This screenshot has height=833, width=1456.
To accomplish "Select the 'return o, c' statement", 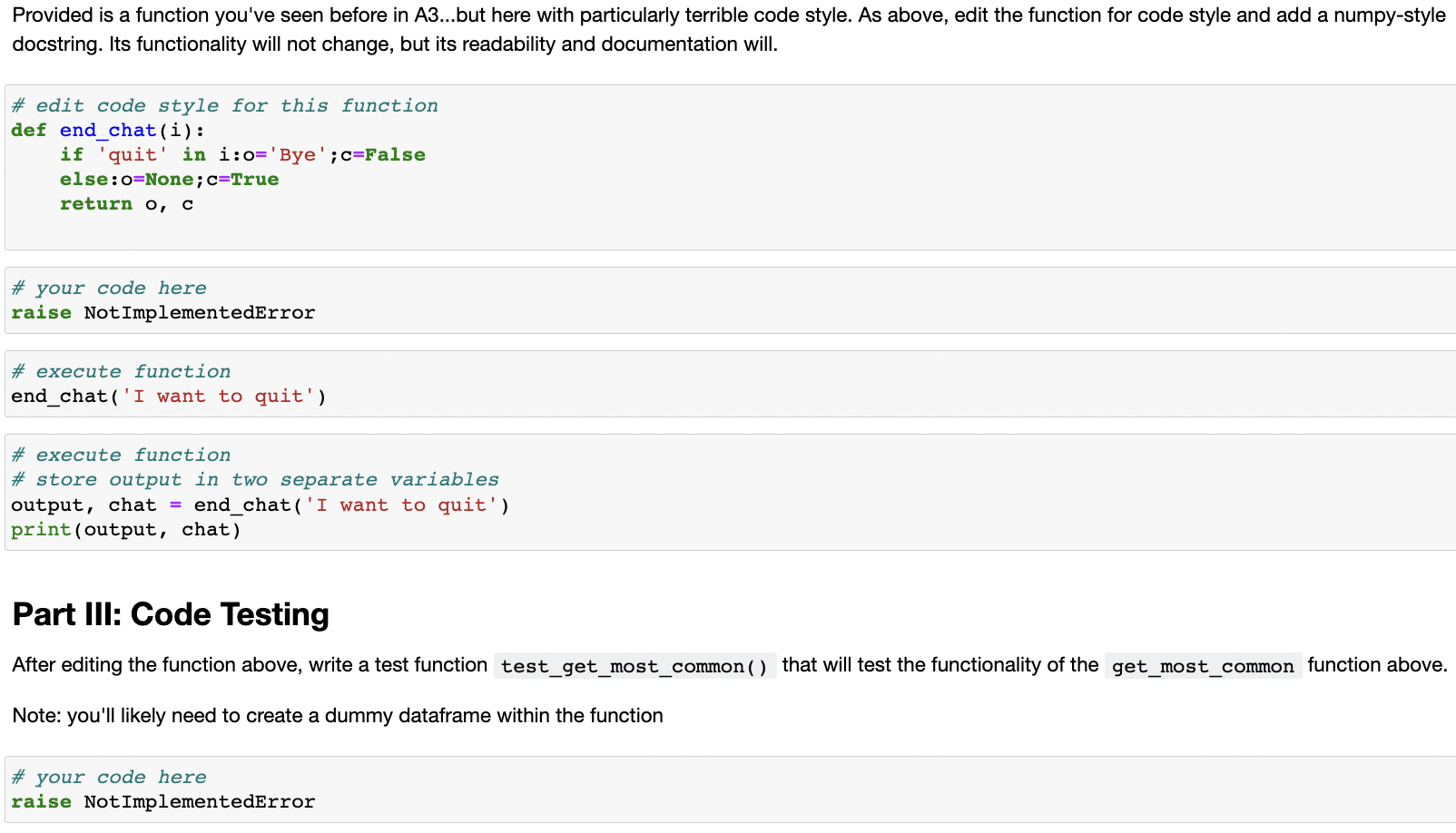I will coord(126,203).
